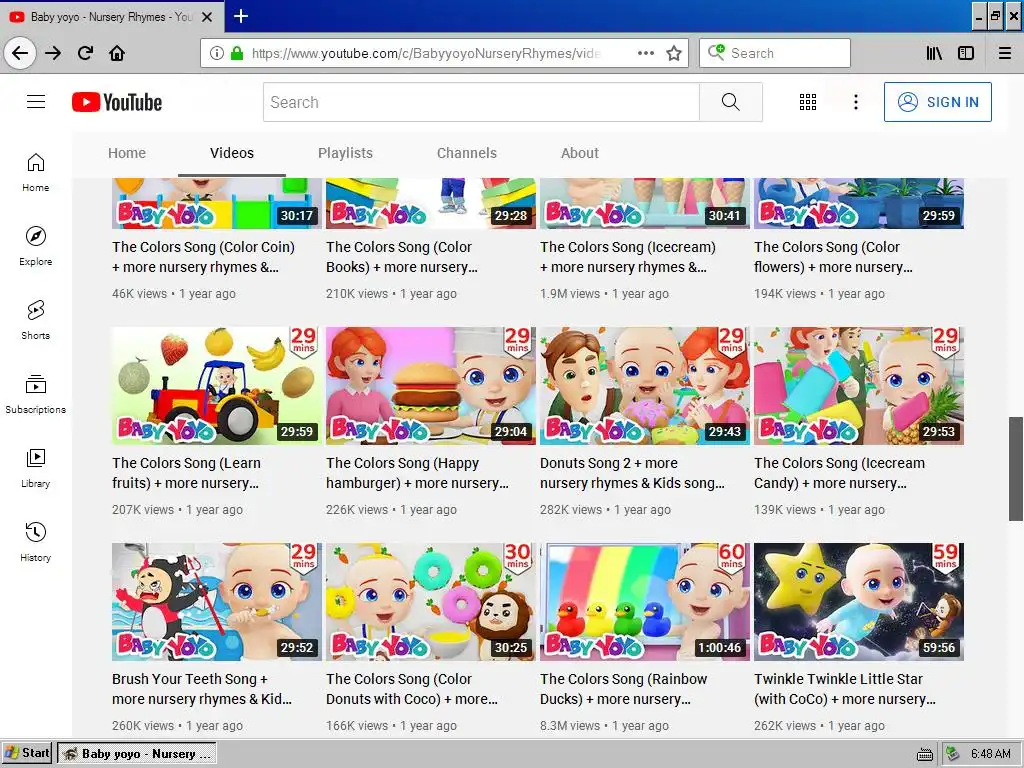Bookmark this page with the star icon
The height and width of the screenshot is (768, 1024).
673,53
